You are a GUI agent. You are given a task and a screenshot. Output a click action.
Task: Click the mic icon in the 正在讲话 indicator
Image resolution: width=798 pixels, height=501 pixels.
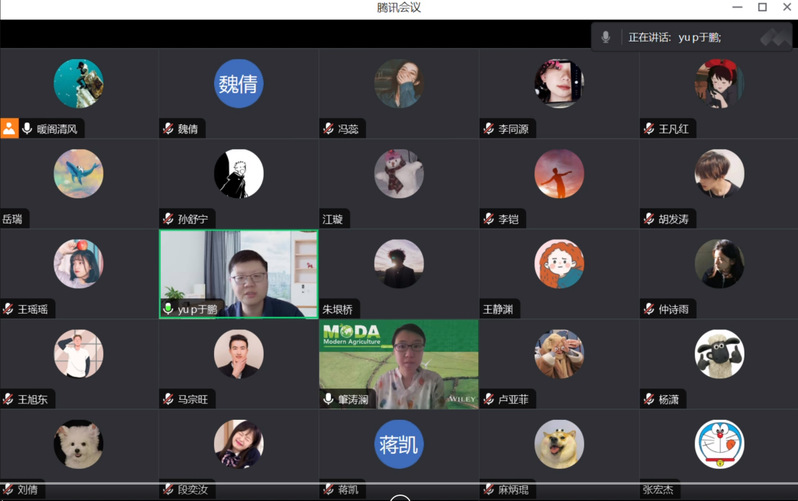pos(606,37)
